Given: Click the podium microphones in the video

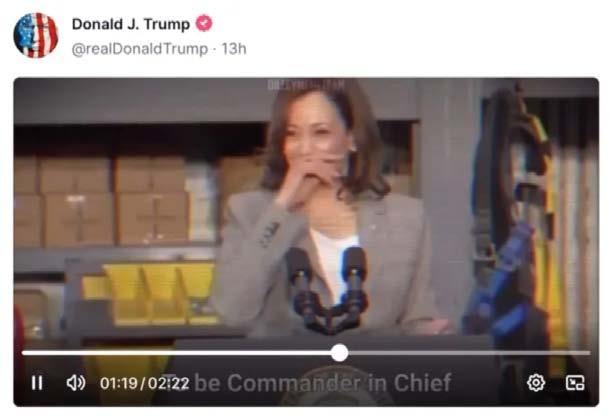Looking at the screenshot, I should pyautogui.click(x=328, y=290).
